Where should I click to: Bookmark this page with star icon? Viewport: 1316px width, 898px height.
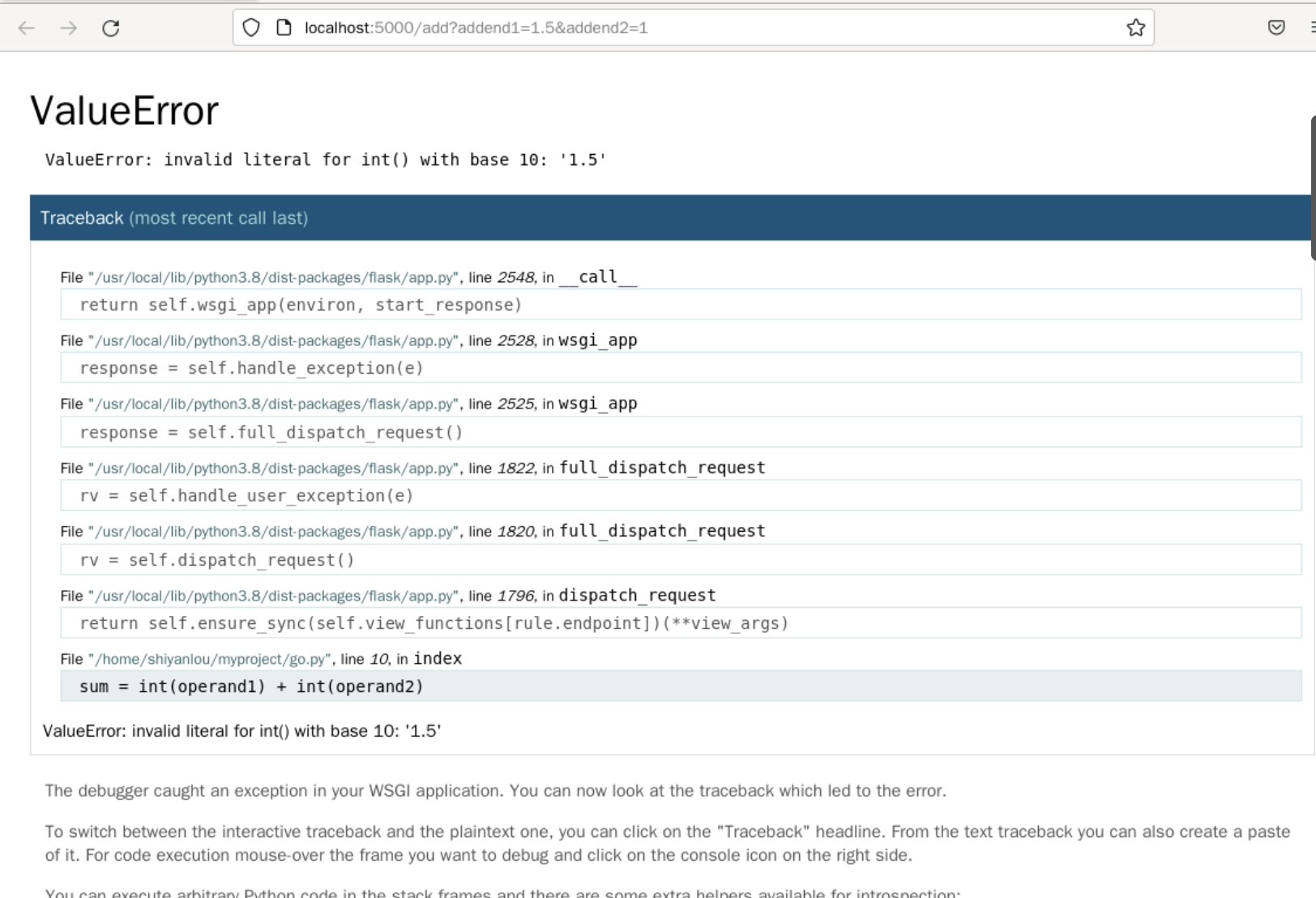coord(1136,28)
